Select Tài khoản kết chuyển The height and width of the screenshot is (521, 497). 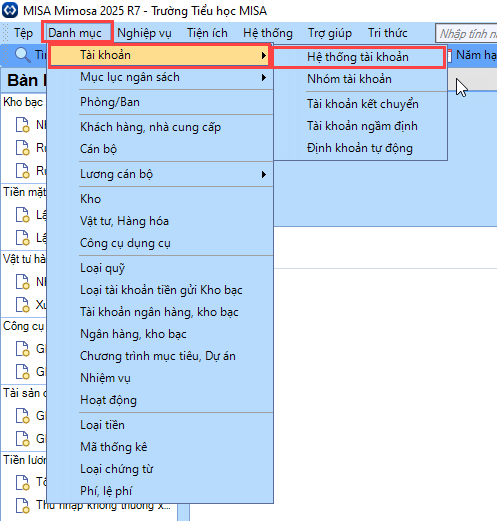click(x=359, y=104)
